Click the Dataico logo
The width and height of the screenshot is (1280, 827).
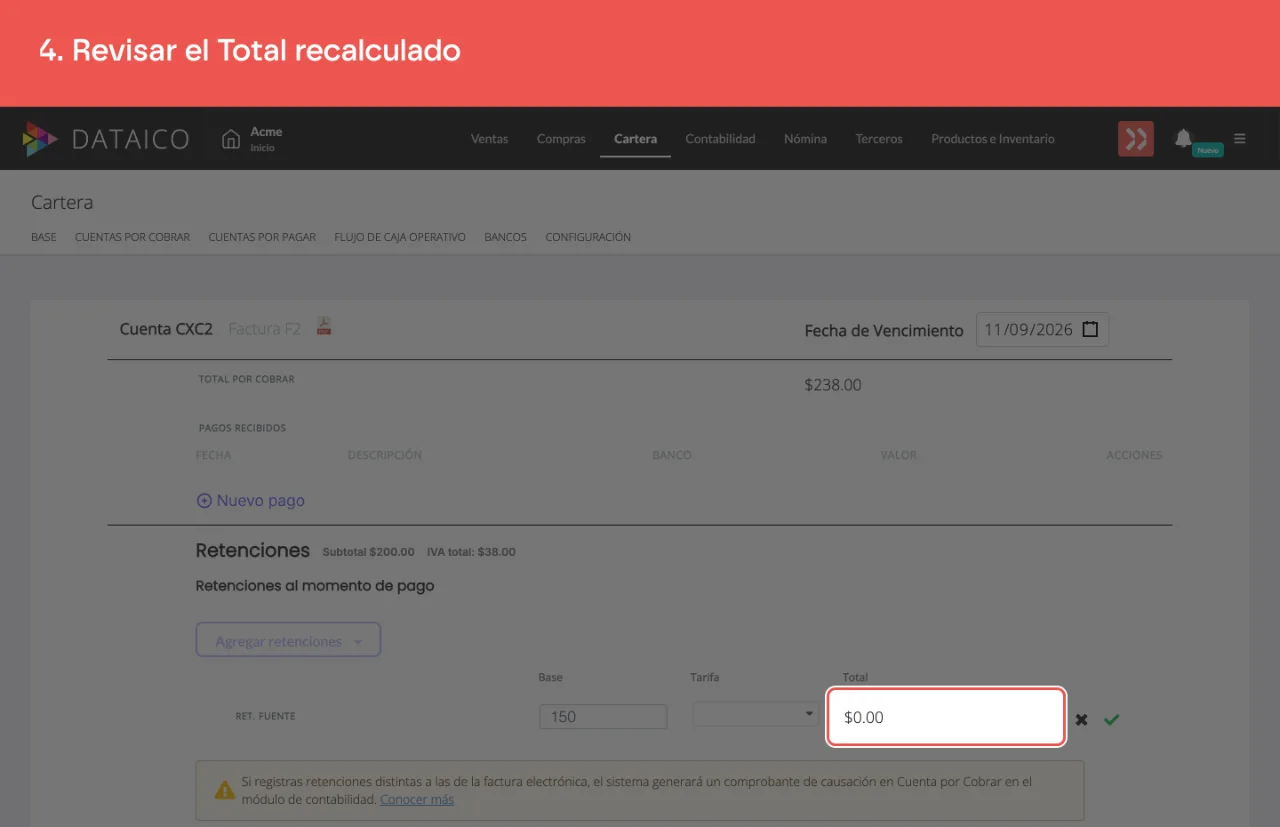[105, 139]
